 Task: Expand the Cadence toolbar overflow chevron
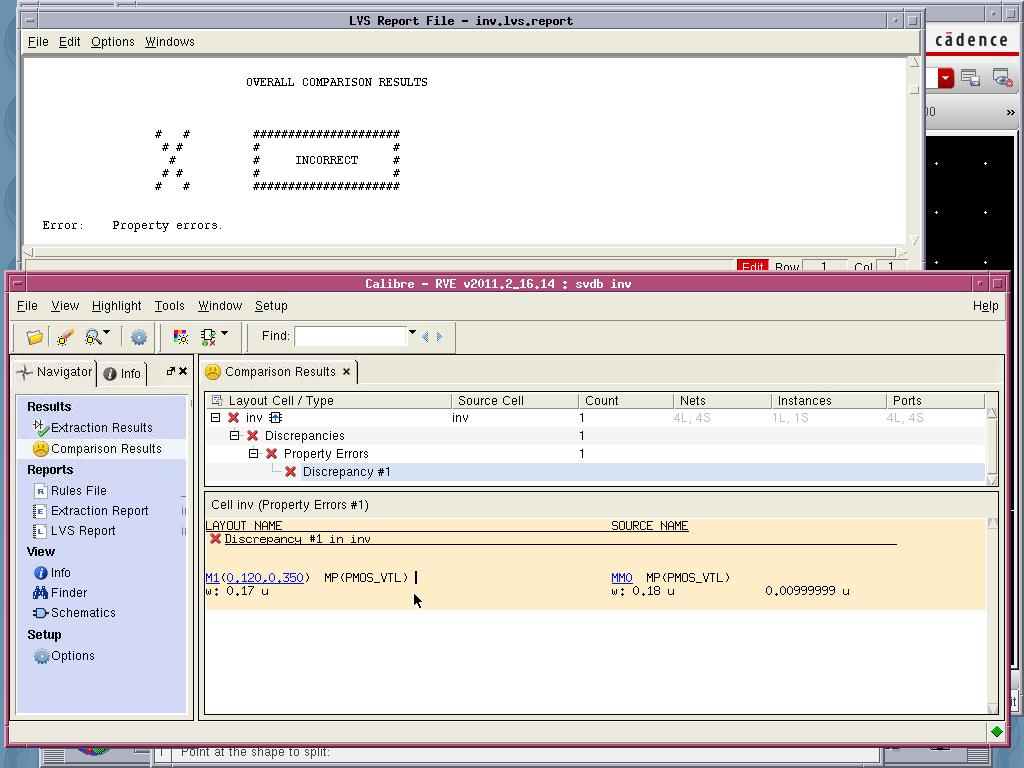pos(1010,112)
